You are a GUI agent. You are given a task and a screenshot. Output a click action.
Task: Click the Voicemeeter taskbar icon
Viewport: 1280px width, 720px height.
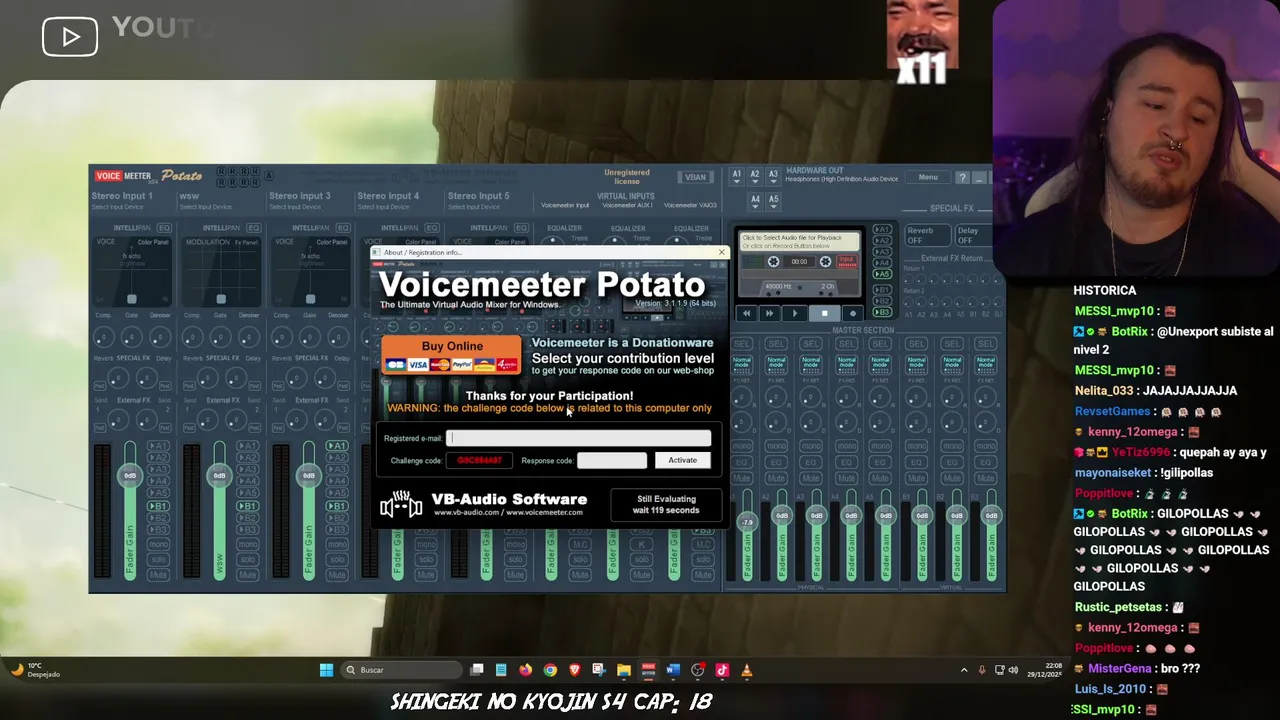pyautogui.click(x=648, y=670)
